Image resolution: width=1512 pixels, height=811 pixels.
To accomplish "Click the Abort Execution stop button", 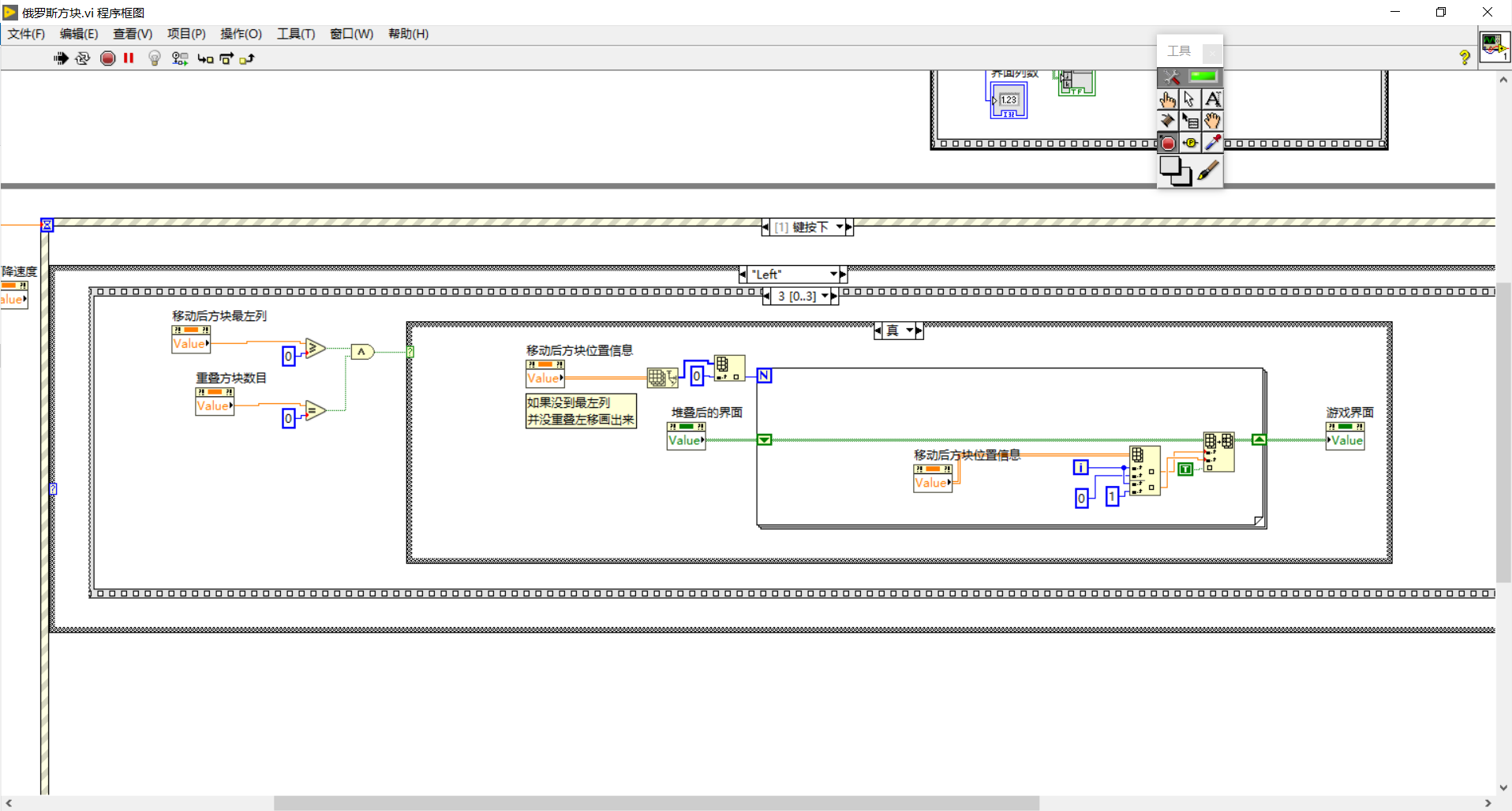I will (108, 58).
